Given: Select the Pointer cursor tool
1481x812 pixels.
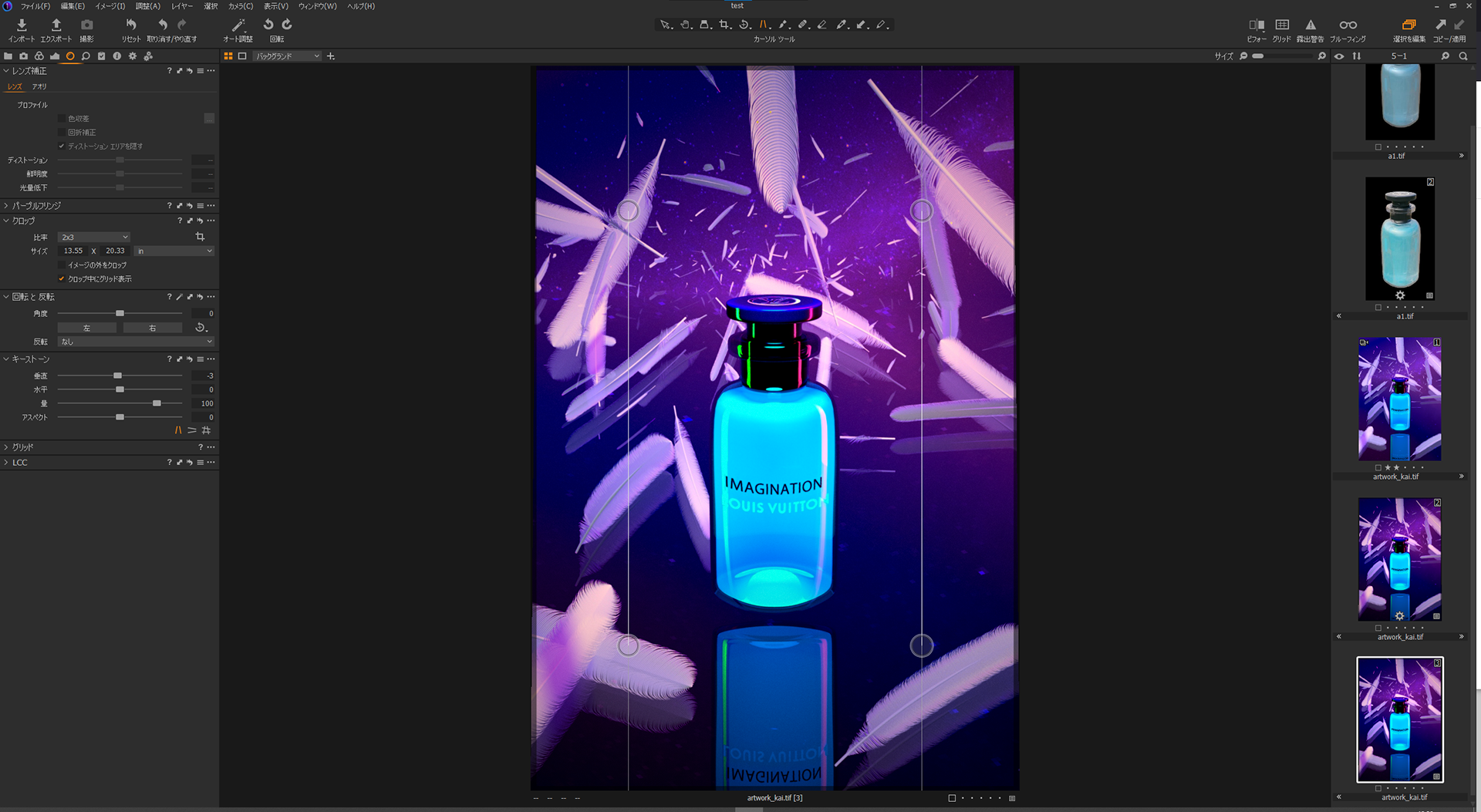Looking at the screenshot, I should 665,25.
